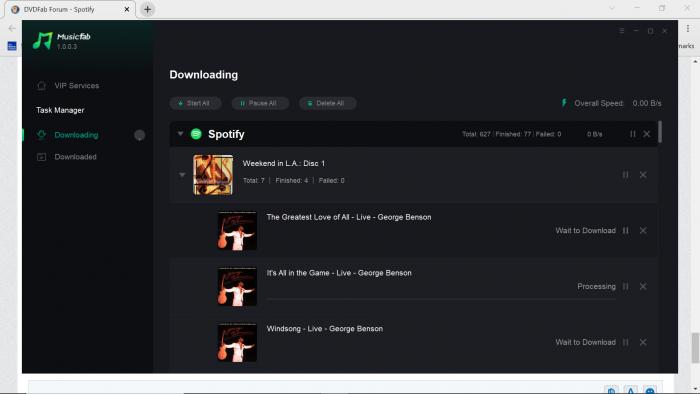
Task: Click the Musicfab logo icon
Action: click(43, 41)
